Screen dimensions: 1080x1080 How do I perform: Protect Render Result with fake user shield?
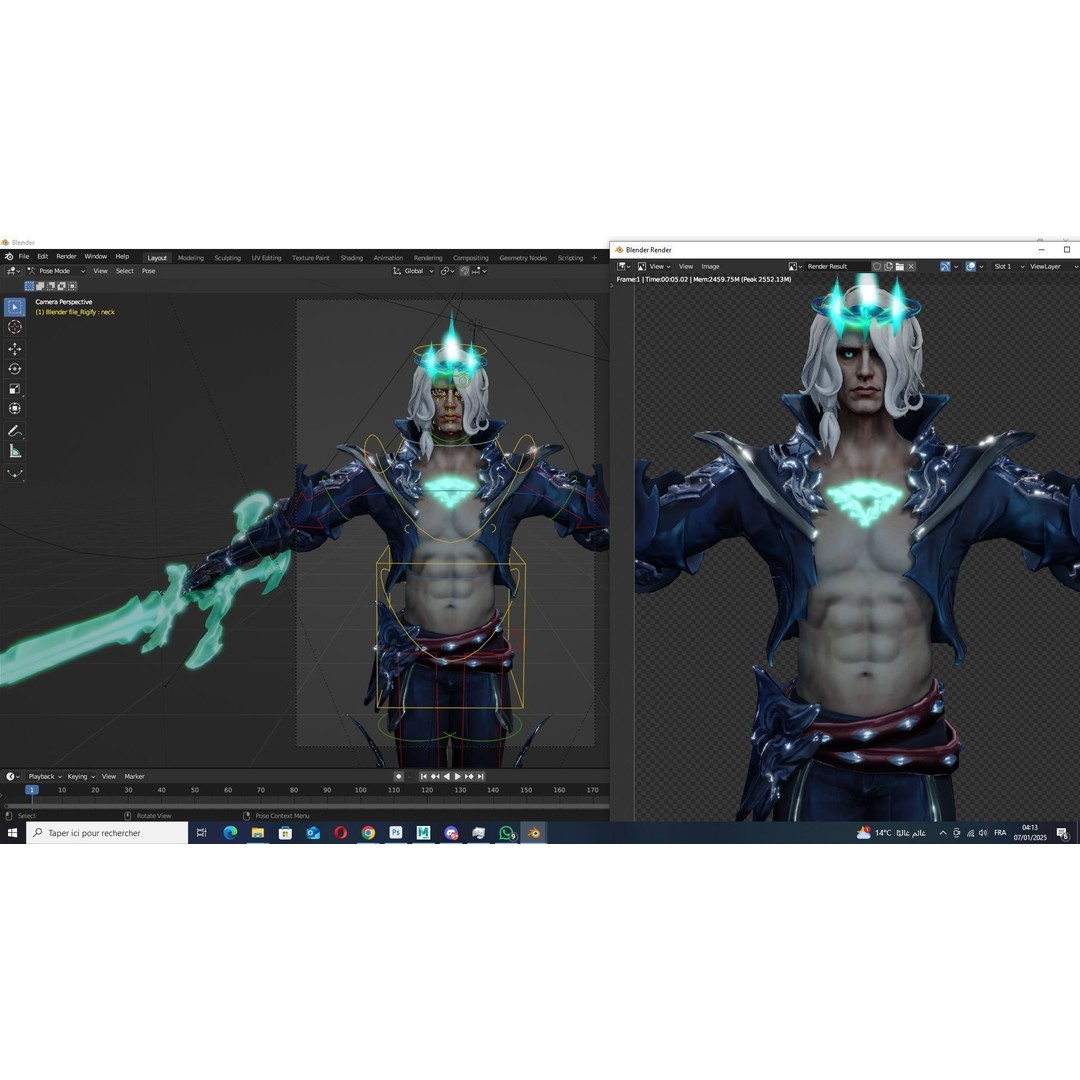[877, 267]
